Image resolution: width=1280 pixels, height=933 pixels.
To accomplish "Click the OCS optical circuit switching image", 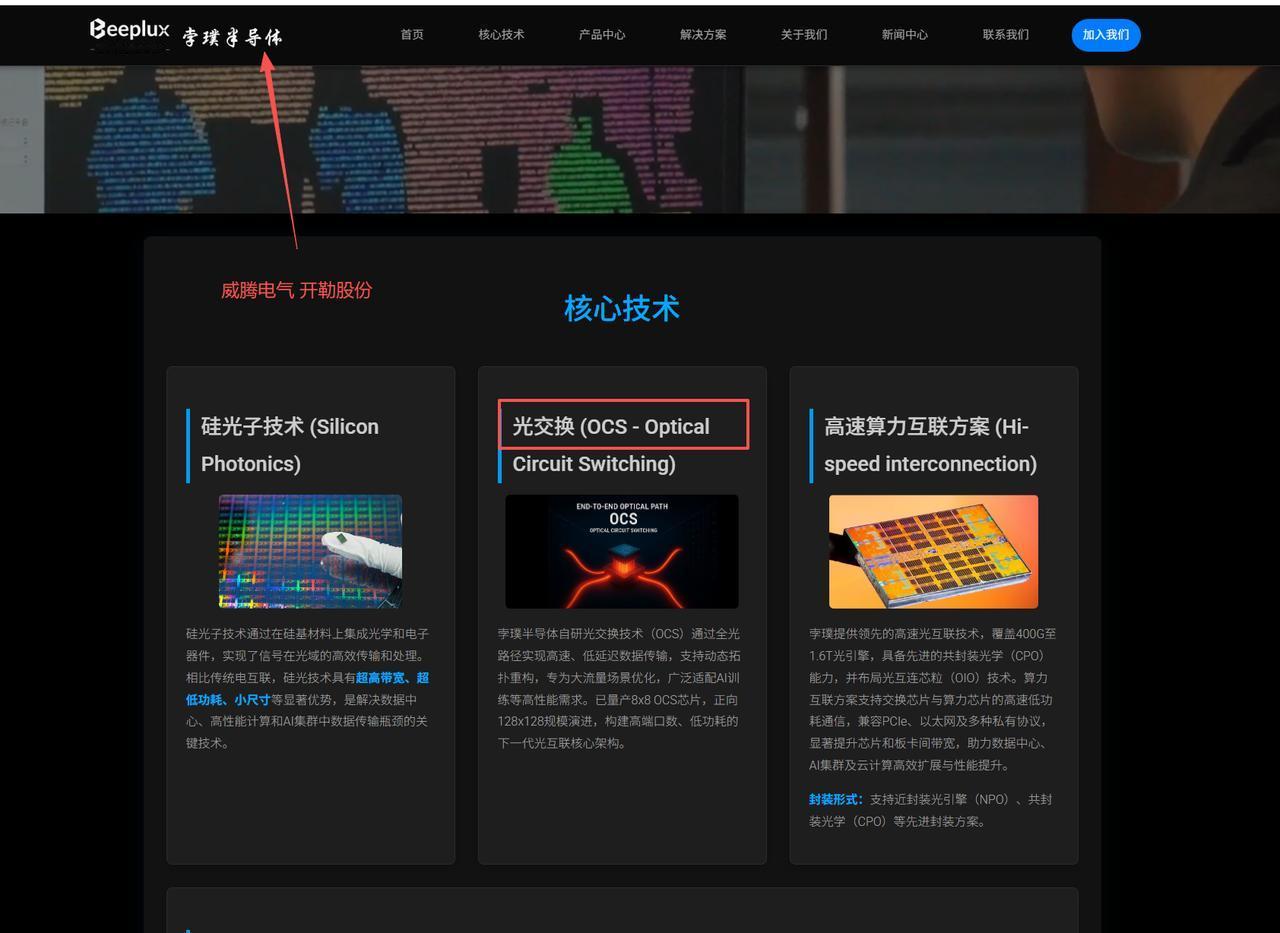I will (621, 551).
